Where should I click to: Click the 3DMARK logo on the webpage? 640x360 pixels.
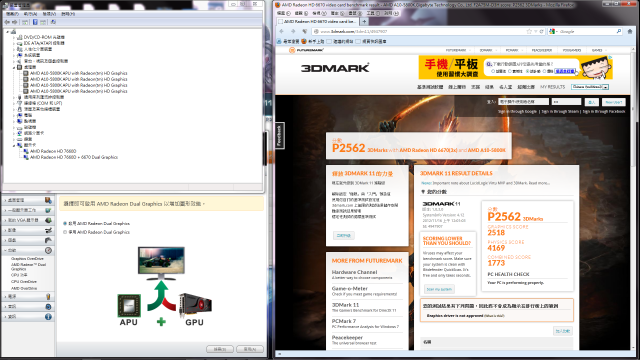(x=335, y=68)
